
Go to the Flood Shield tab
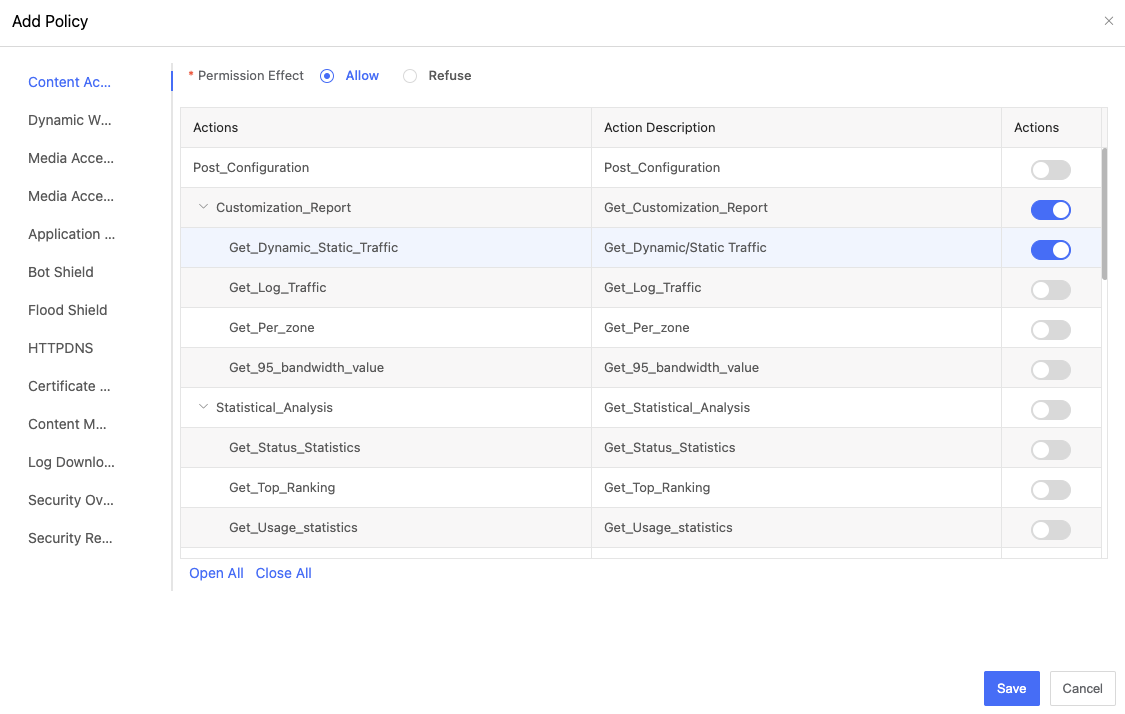(x=67, y=310)
